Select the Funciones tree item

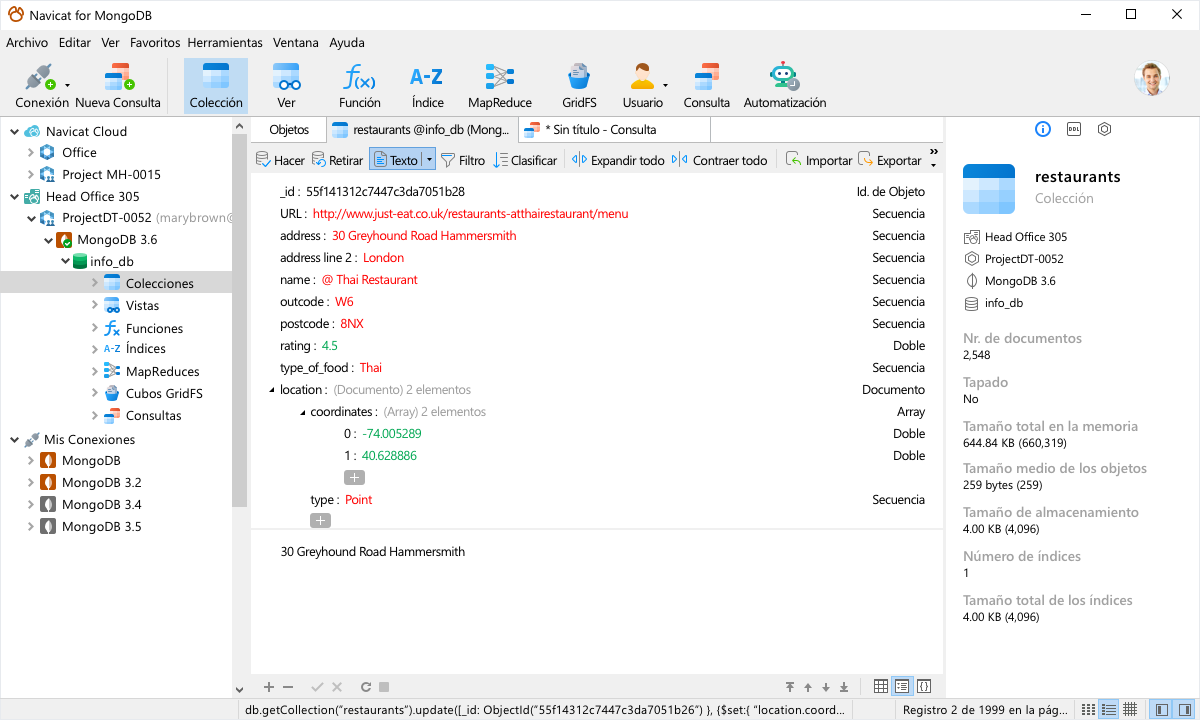pyautogui.click(x=154, y=328)
